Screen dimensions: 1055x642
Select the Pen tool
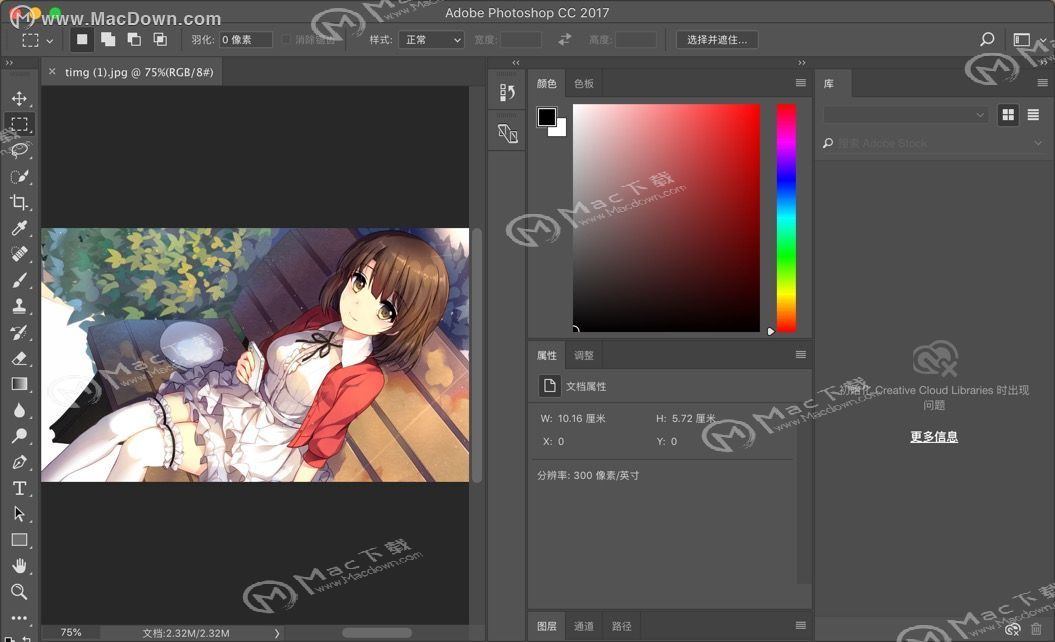(19, 462)
